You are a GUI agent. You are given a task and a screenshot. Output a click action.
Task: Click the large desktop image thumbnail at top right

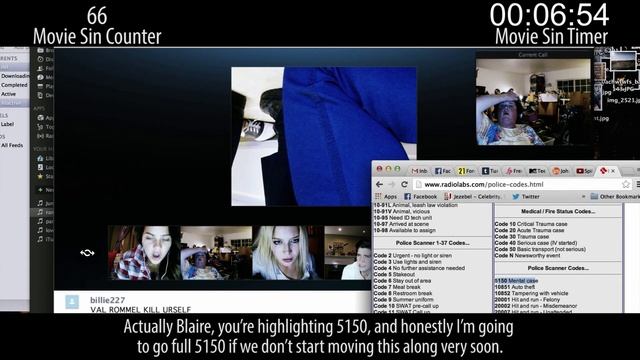[x=622, y=60]
